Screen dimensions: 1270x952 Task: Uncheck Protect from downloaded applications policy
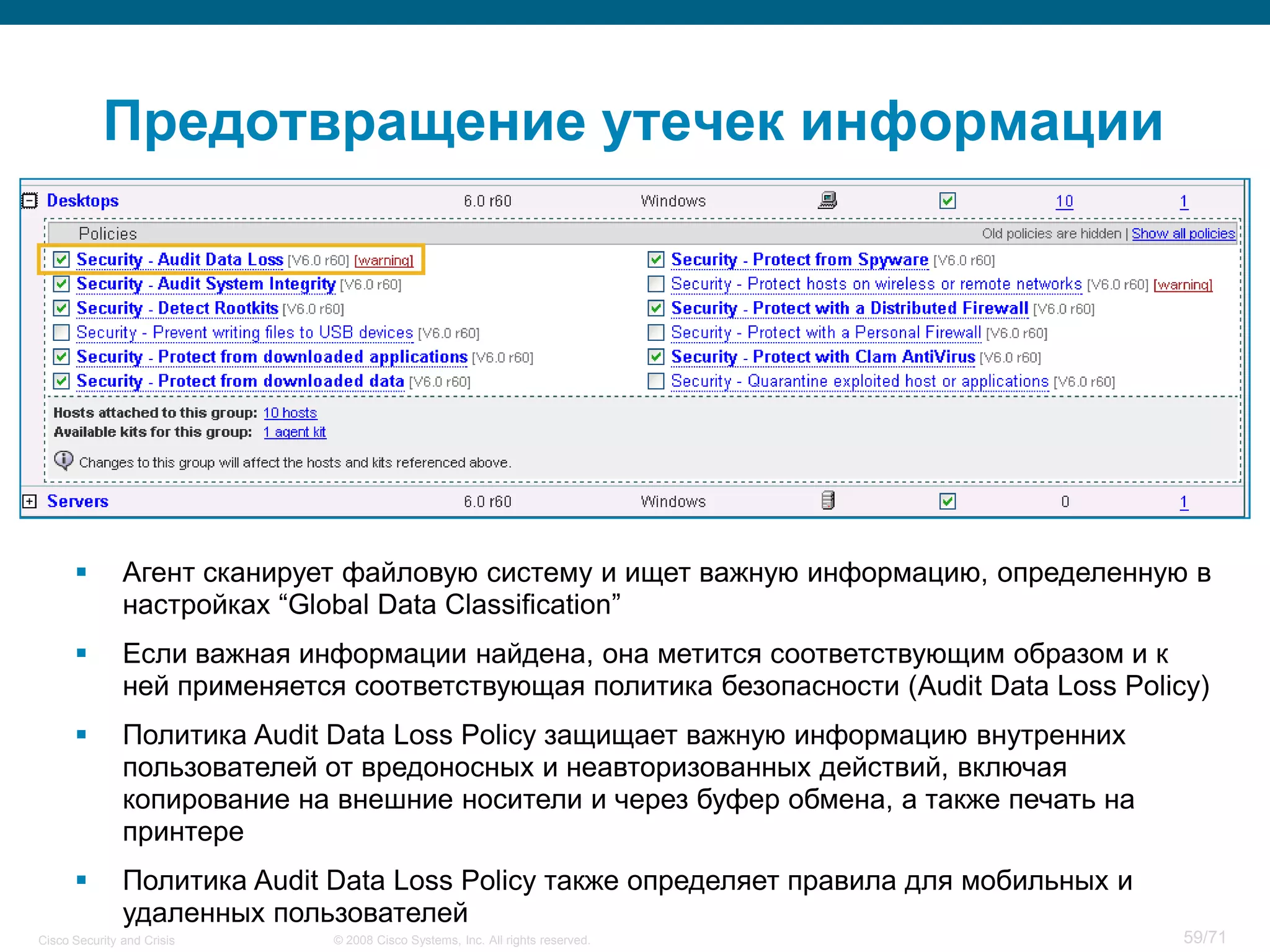tap(61, 357)
